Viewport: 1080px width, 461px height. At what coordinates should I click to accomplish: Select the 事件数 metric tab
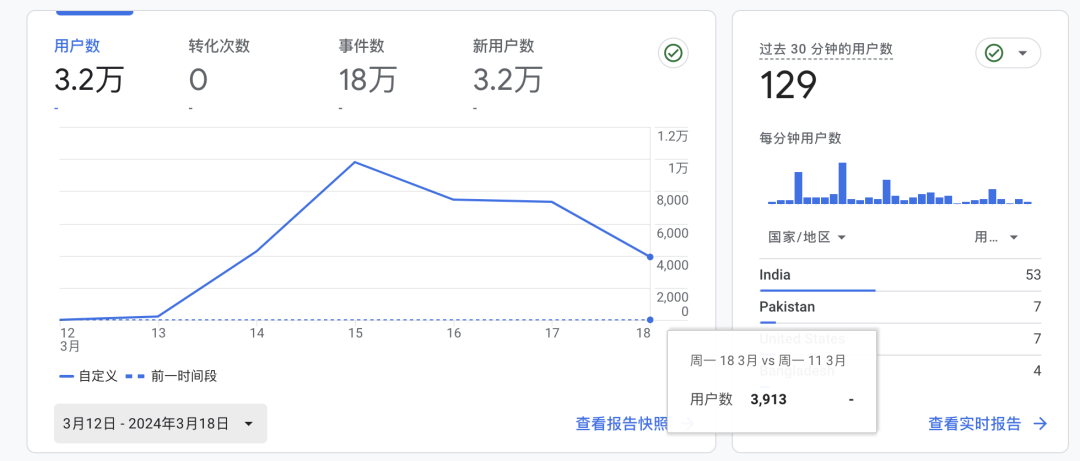(x=367, y=72)
